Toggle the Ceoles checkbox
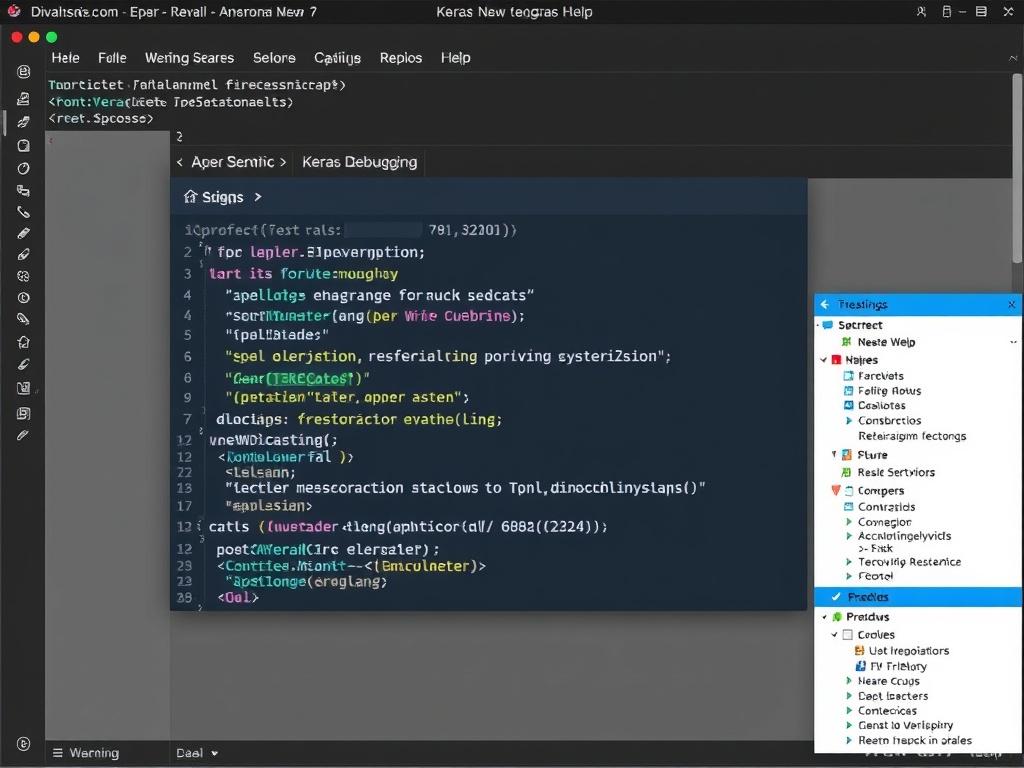 point(848,635)
